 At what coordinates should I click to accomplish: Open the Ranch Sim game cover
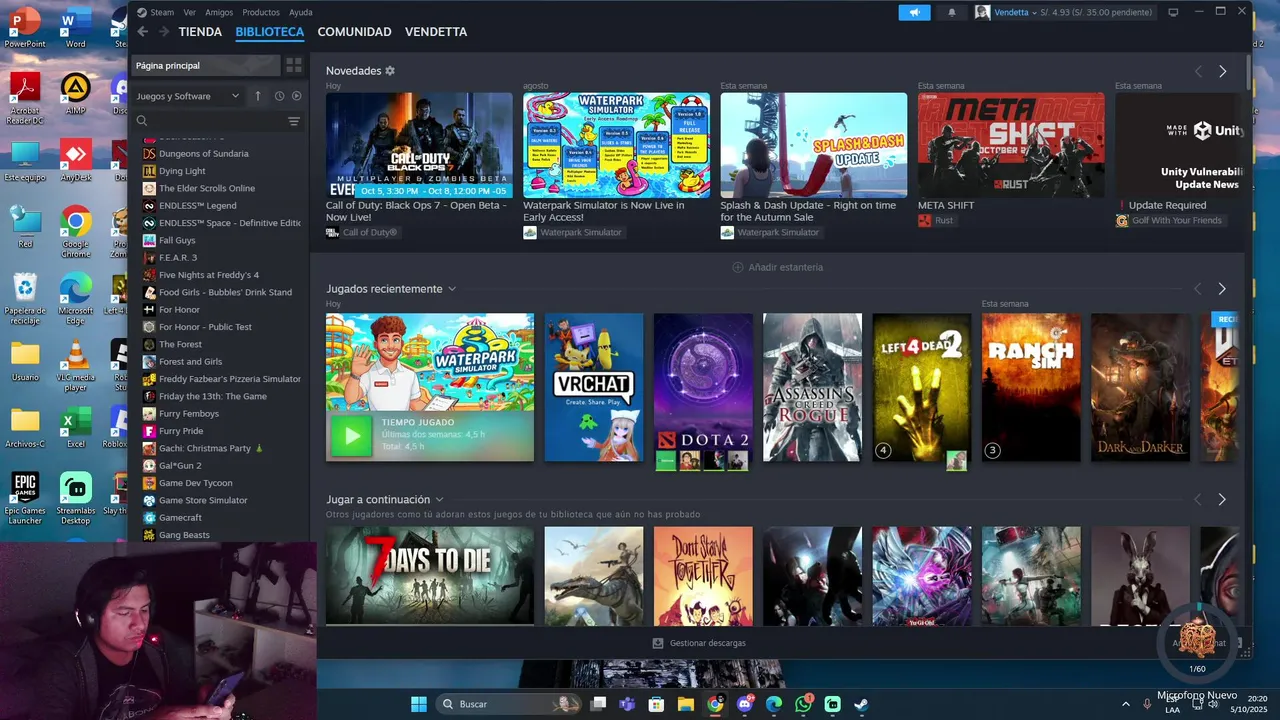[1031, 388]
